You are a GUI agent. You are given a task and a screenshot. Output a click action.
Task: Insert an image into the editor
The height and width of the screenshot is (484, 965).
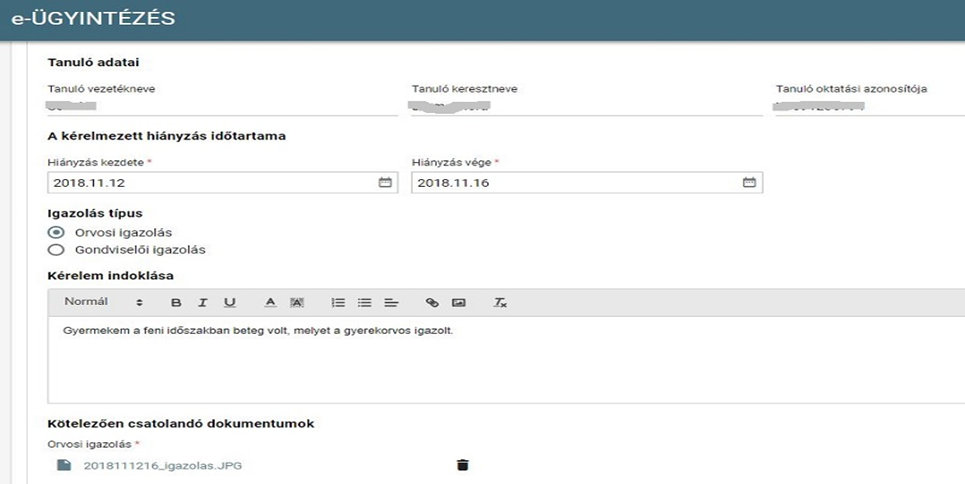[x=459, y=302]
